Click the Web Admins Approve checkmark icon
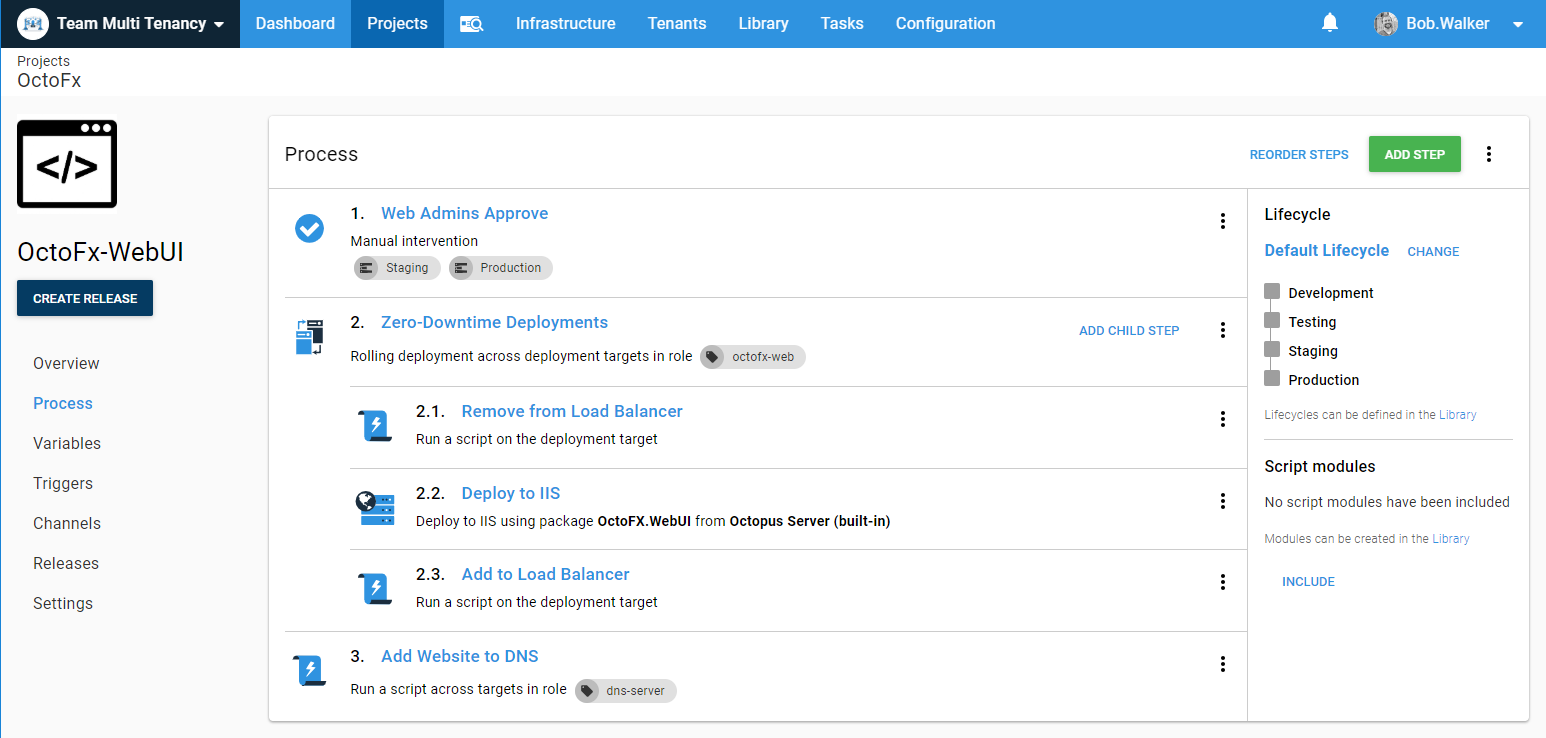Screen dimensions: 1546x738 click(x=309, y=228)
